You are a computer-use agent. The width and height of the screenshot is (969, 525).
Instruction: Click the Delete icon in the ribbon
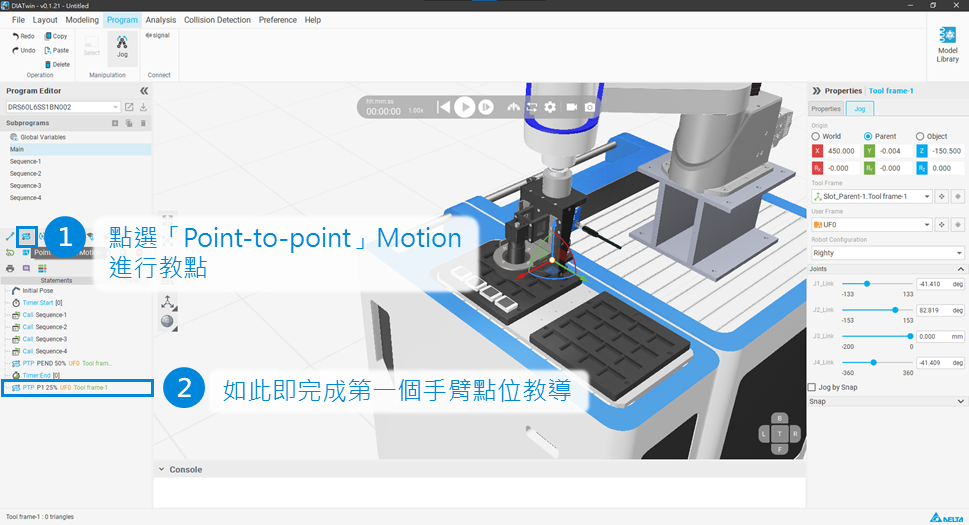(48, 64)
